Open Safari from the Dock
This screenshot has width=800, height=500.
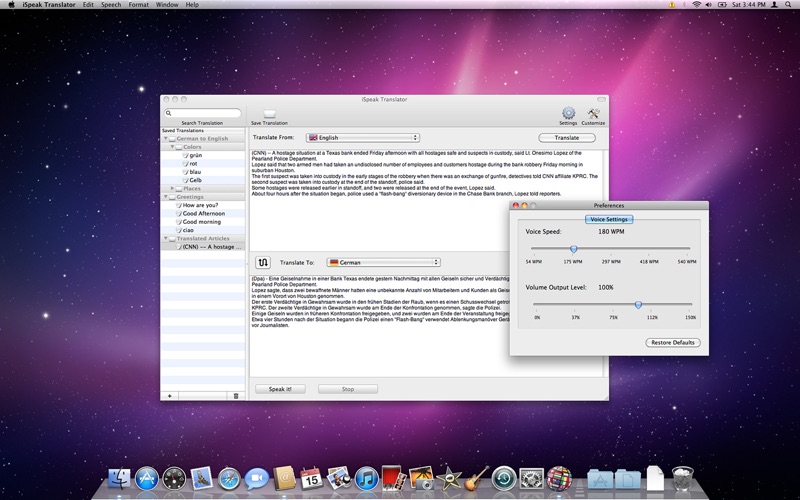coord(229,479)
